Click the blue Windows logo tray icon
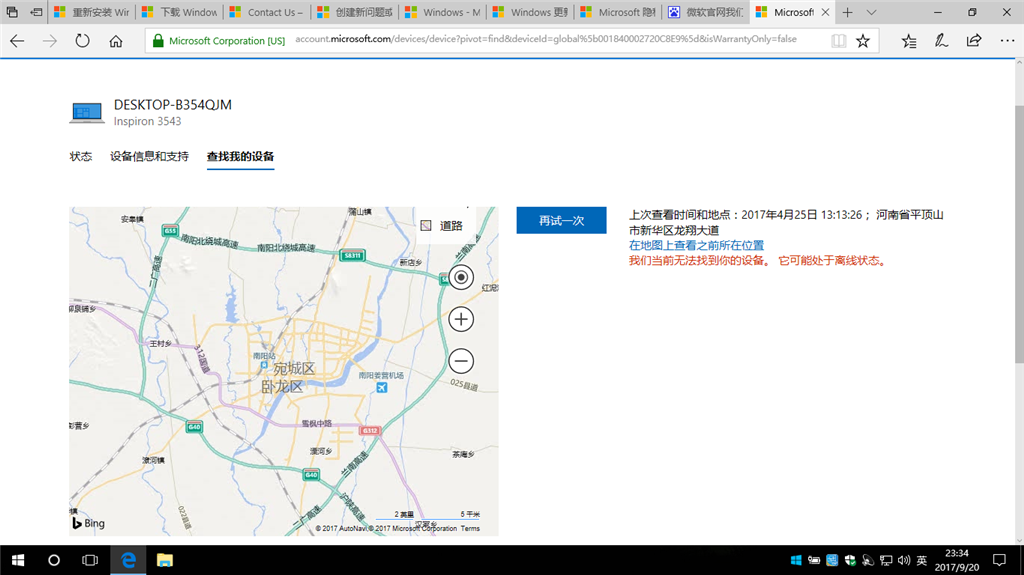1024x575 pixels. point(795,560)
